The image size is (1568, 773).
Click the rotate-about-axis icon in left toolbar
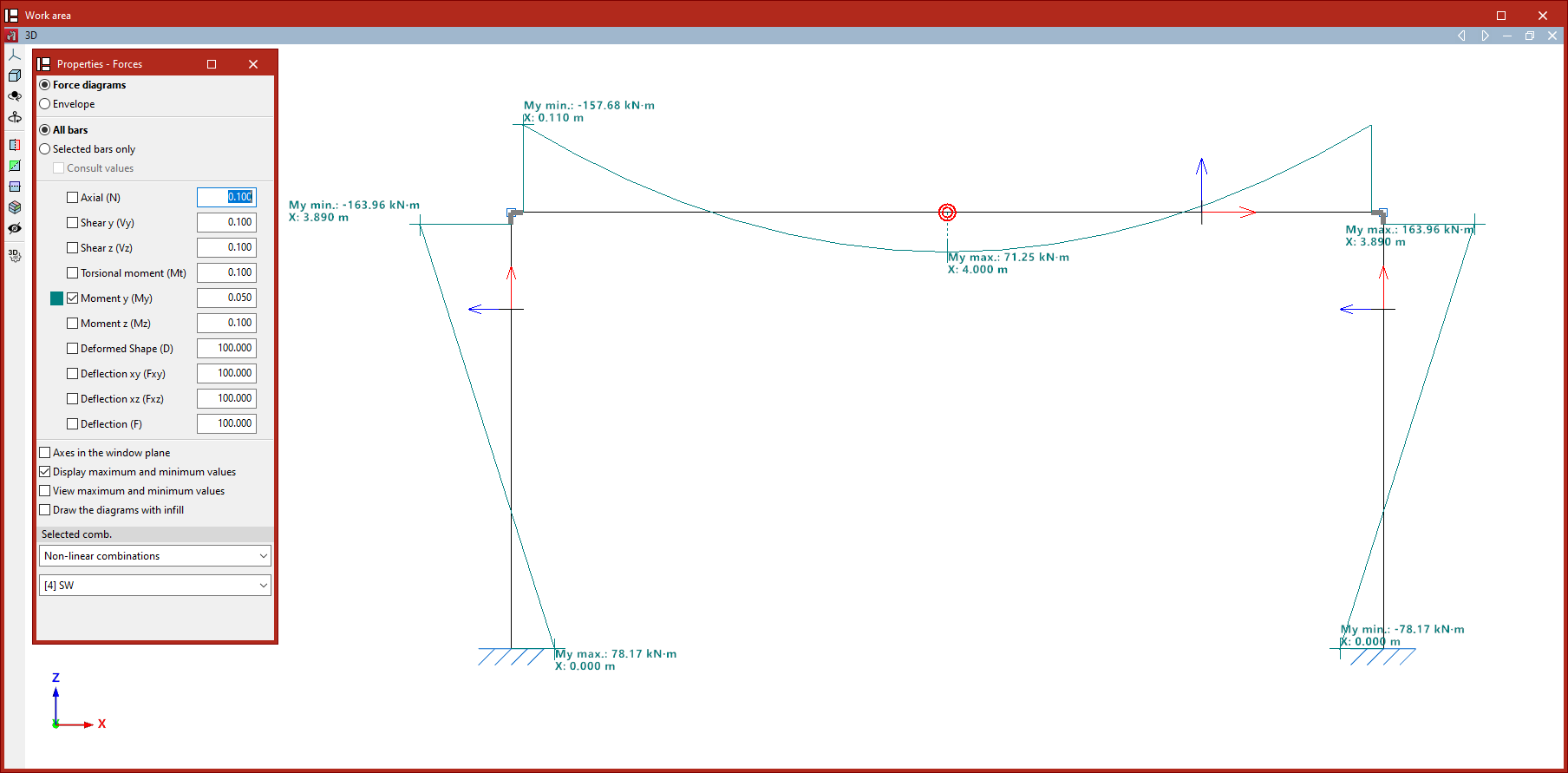(15, 117)
